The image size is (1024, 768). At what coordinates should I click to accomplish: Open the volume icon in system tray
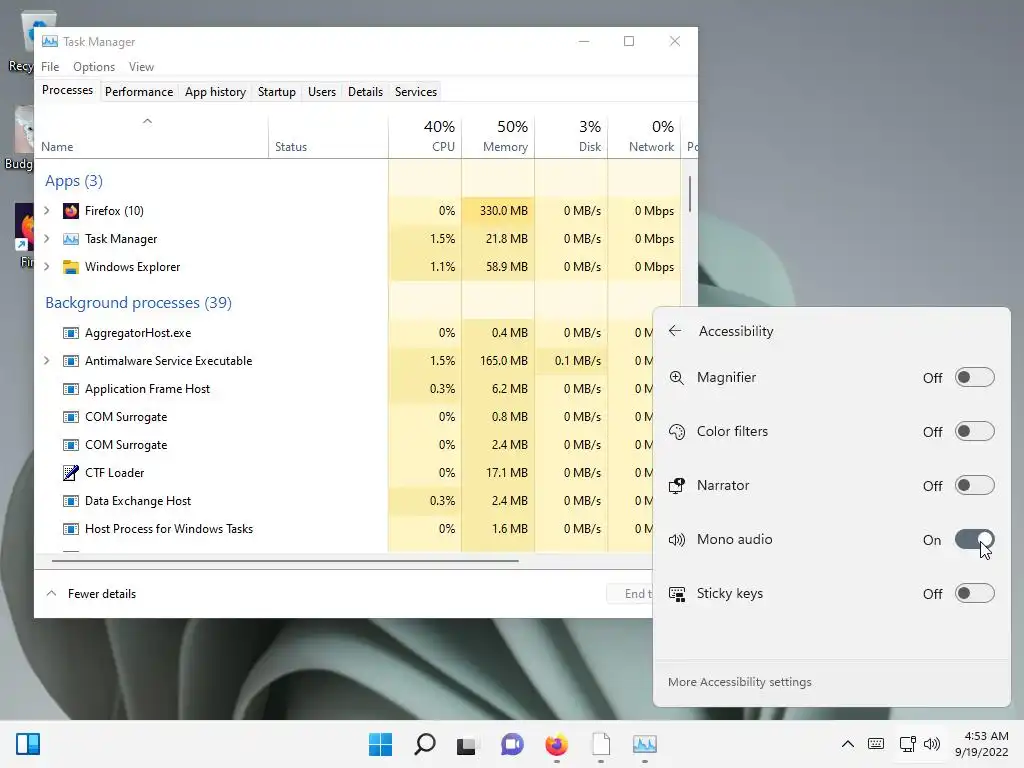coord(932,744)
